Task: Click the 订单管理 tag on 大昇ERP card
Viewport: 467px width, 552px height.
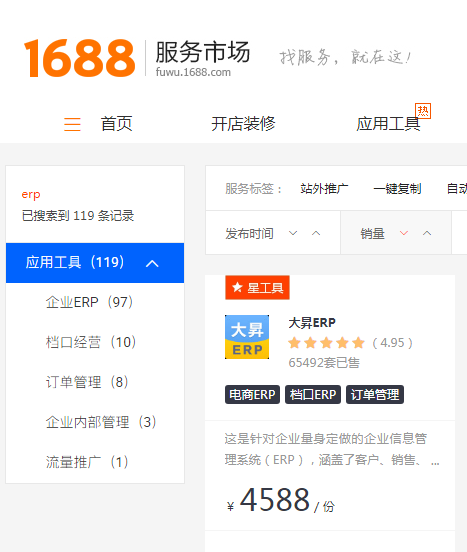Action: 375,395
